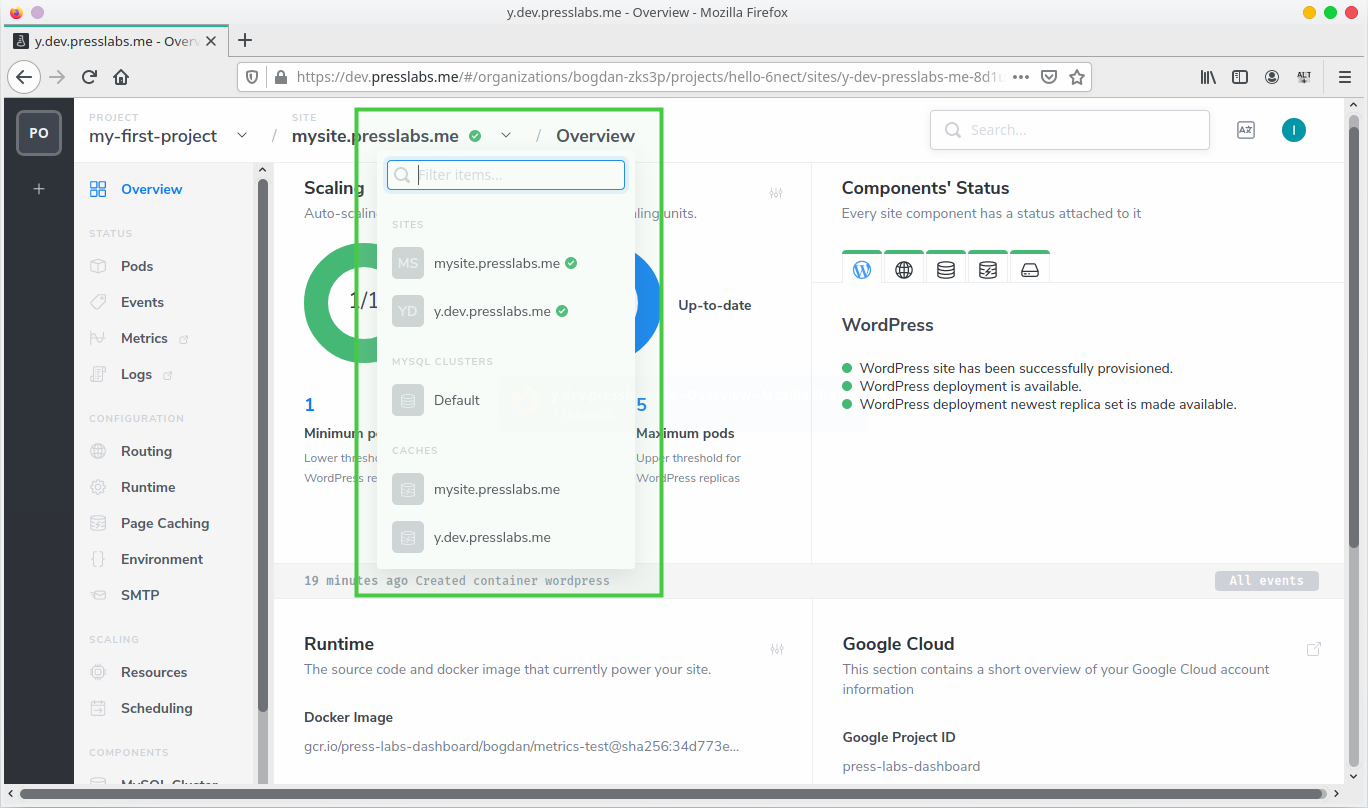Switch to the cache component tab
The height and width of the screenshot is (808, 1368).
[988, 268]
